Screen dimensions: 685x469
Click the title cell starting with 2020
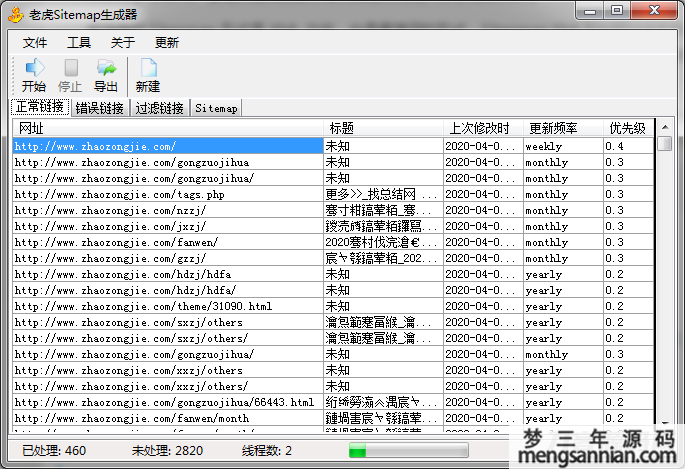[x=383, y=242]
